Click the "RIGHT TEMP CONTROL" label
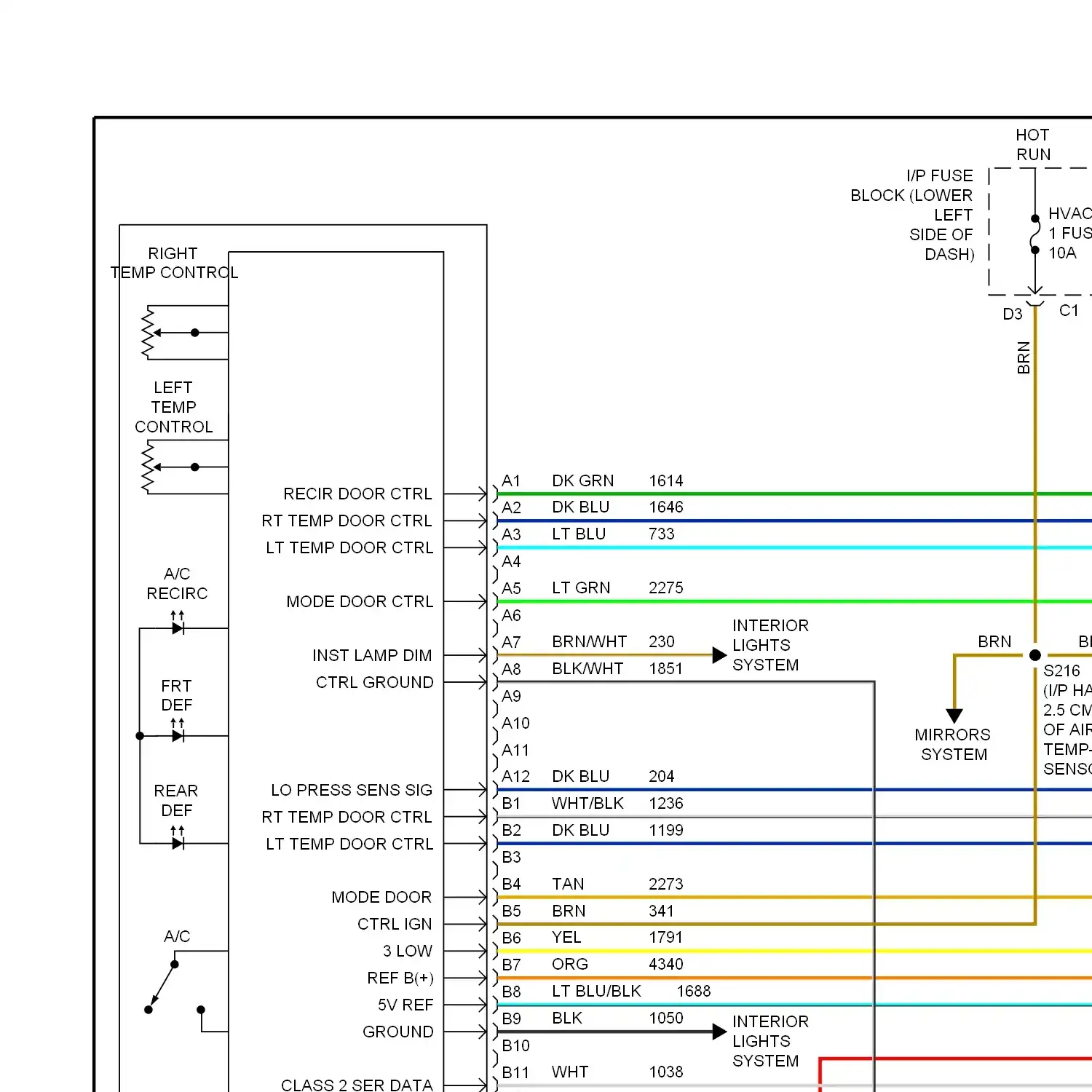Screen dimensions: 1092x1092 click(174, 263)
